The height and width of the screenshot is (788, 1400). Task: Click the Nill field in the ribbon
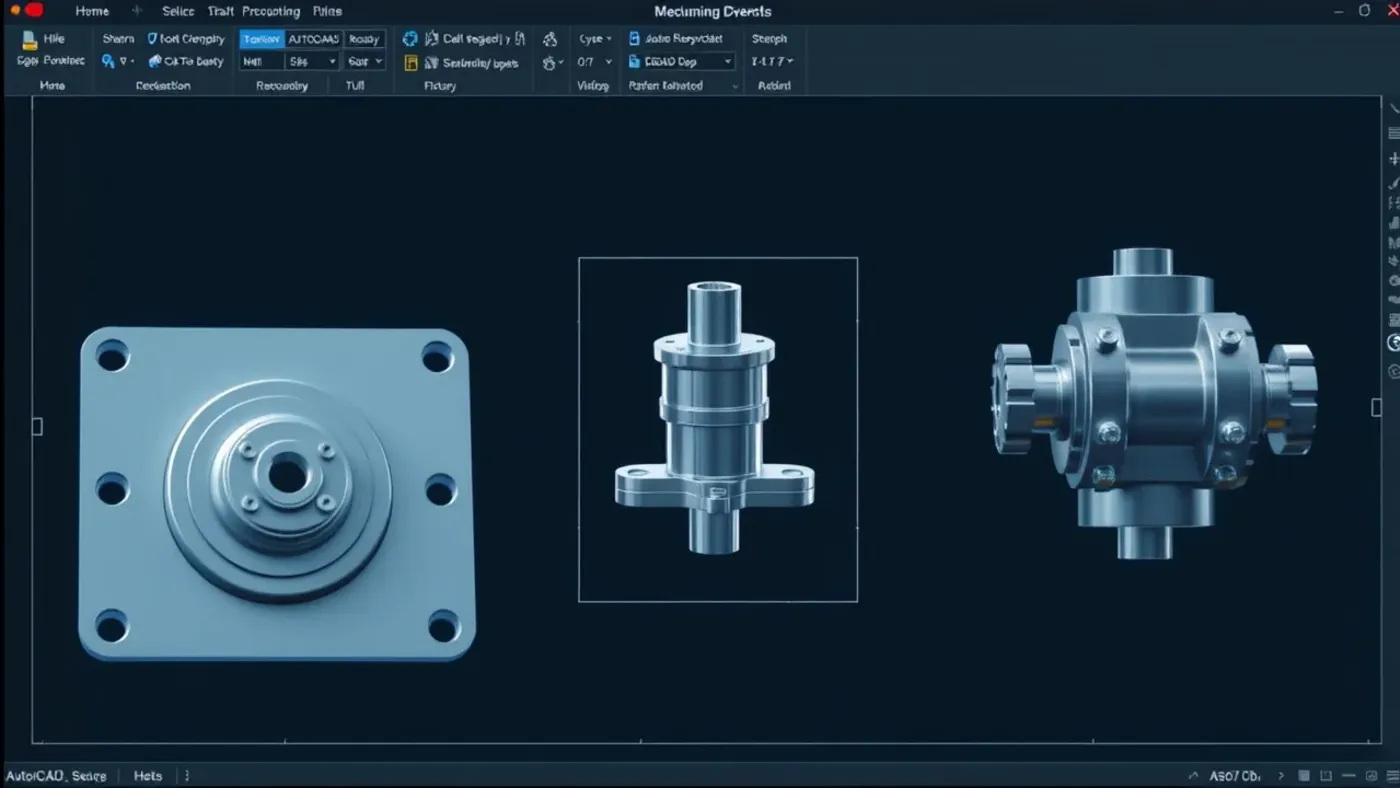262,62
